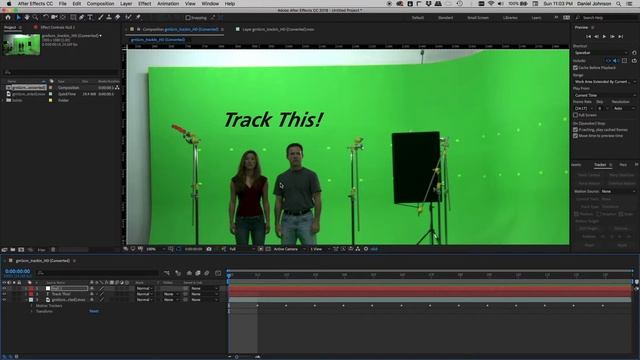Toggle the Snapping checkbox
Screen dimensions: 640x360
coord(188,18)
